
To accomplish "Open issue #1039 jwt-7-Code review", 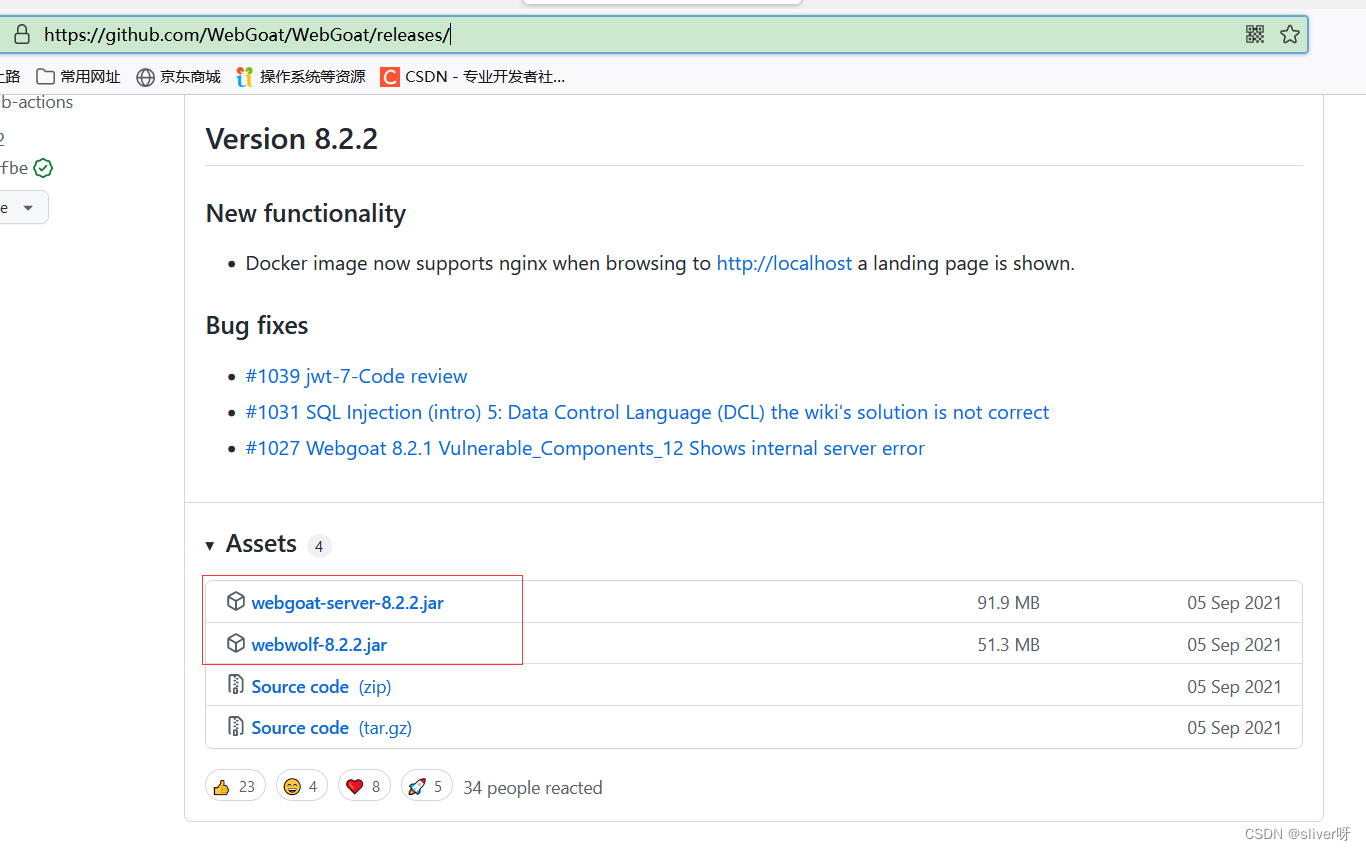I will coord(356,377).
